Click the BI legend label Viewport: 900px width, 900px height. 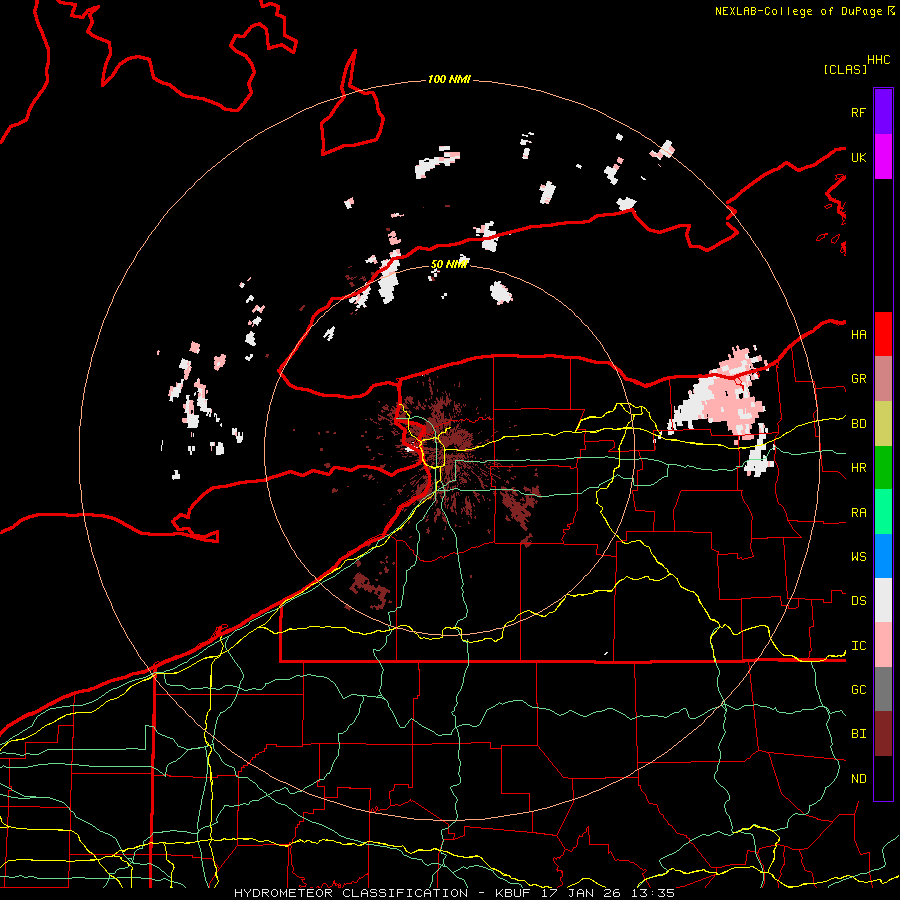(858, 734)
